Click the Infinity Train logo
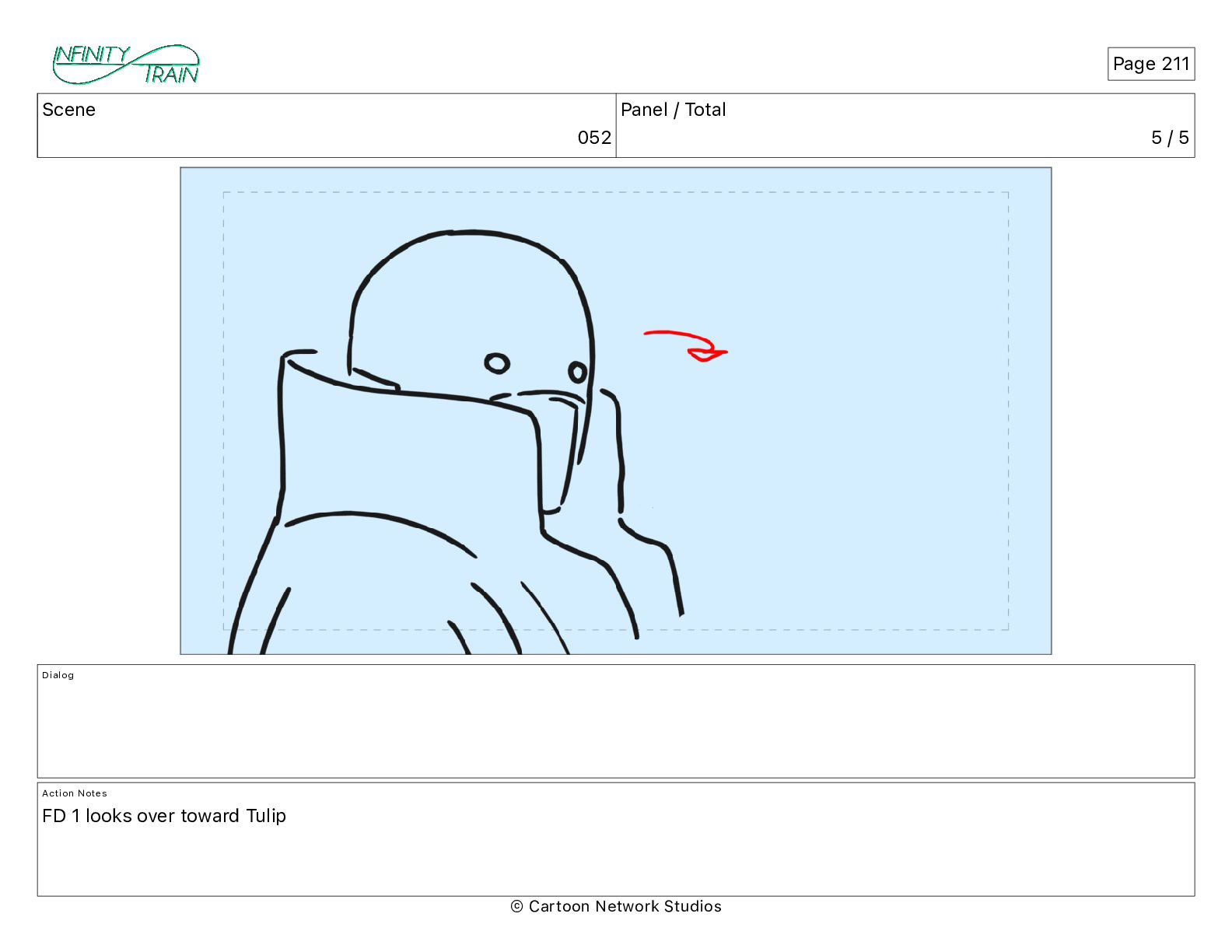Viewport: 1232px width, 952px height. 126,65
